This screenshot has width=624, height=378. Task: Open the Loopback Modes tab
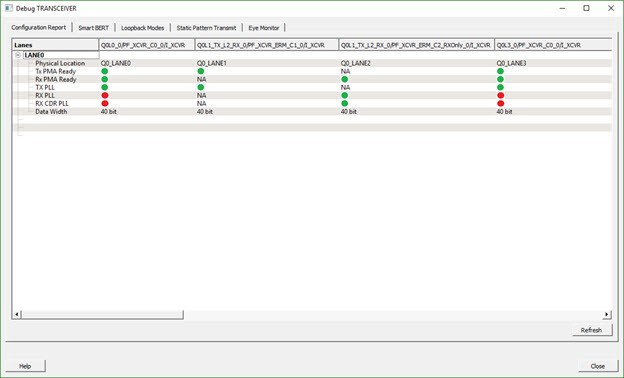coord(142,28)
